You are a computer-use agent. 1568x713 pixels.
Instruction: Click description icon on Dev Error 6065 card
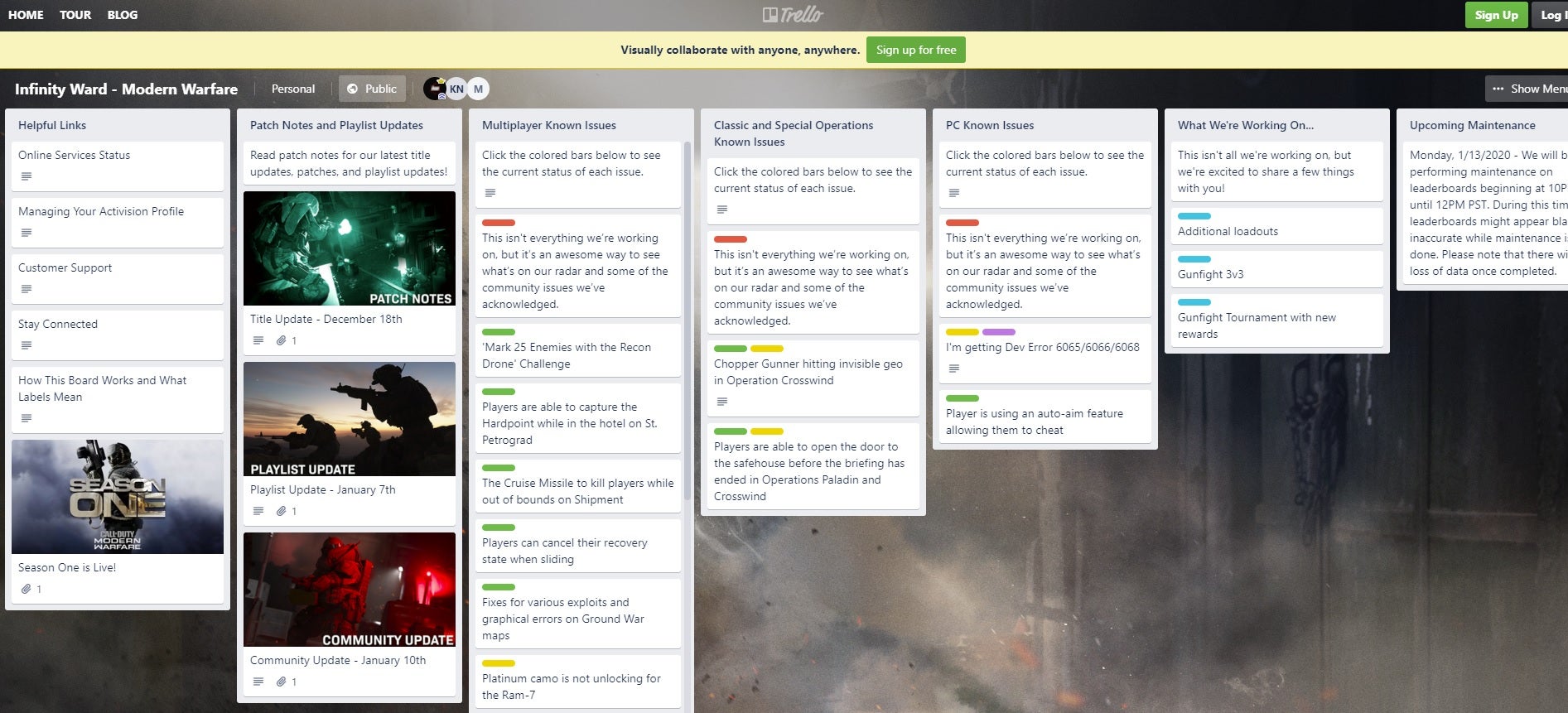(x=954, y=369)
